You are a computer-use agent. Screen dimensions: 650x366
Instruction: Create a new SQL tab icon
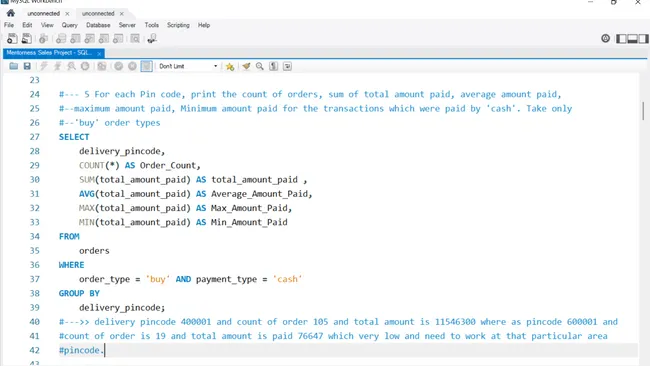click(x=12, y=39)
